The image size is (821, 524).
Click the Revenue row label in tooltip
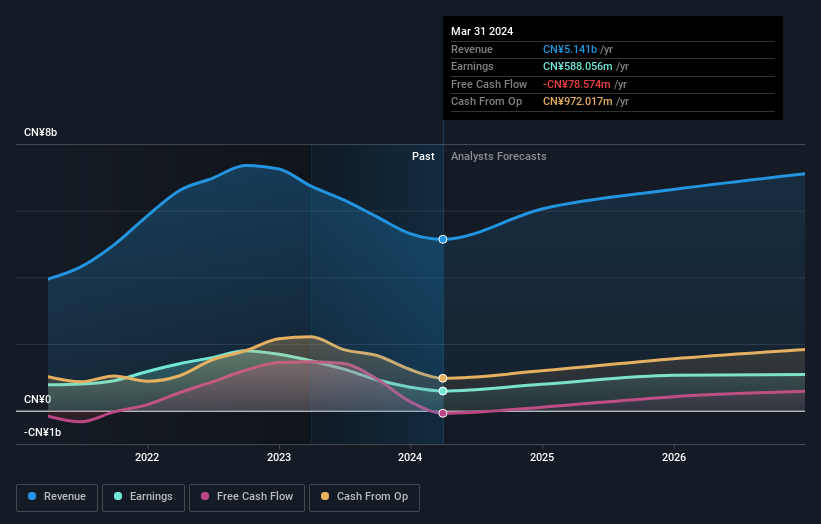tap(472, 49)
